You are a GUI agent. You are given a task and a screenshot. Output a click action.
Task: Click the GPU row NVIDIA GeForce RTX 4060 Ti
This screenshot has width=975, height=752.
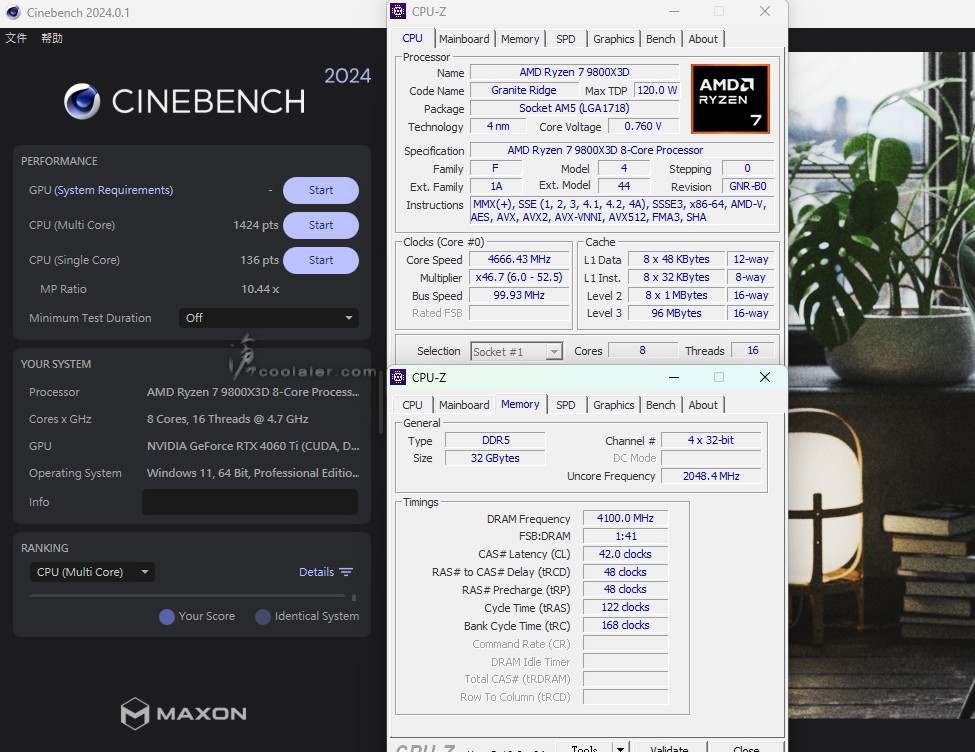(193, 446)
